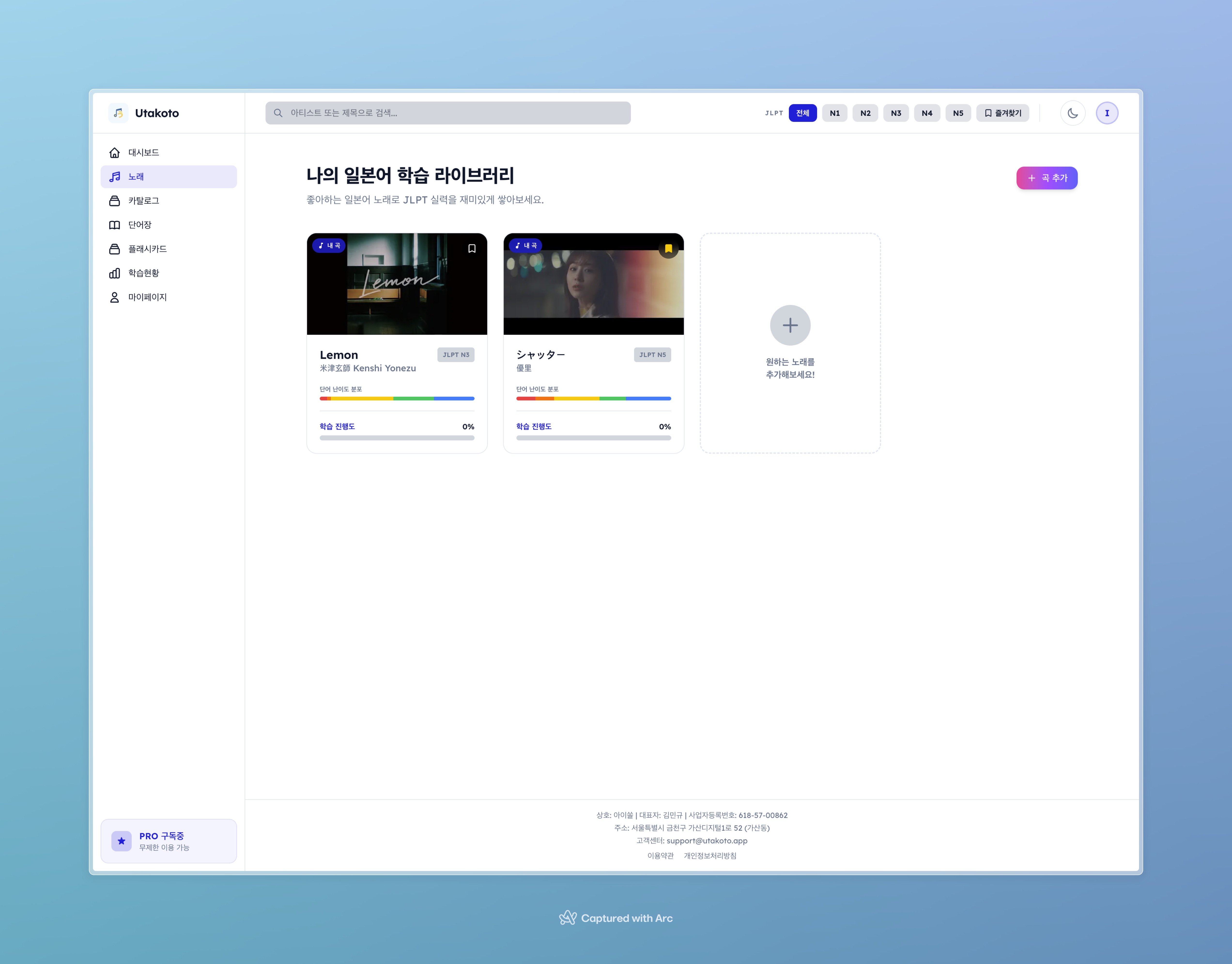This screenshot has width=1232, height=964.
Task: Open the 대시보드 home icon
Action: point(115,152)
